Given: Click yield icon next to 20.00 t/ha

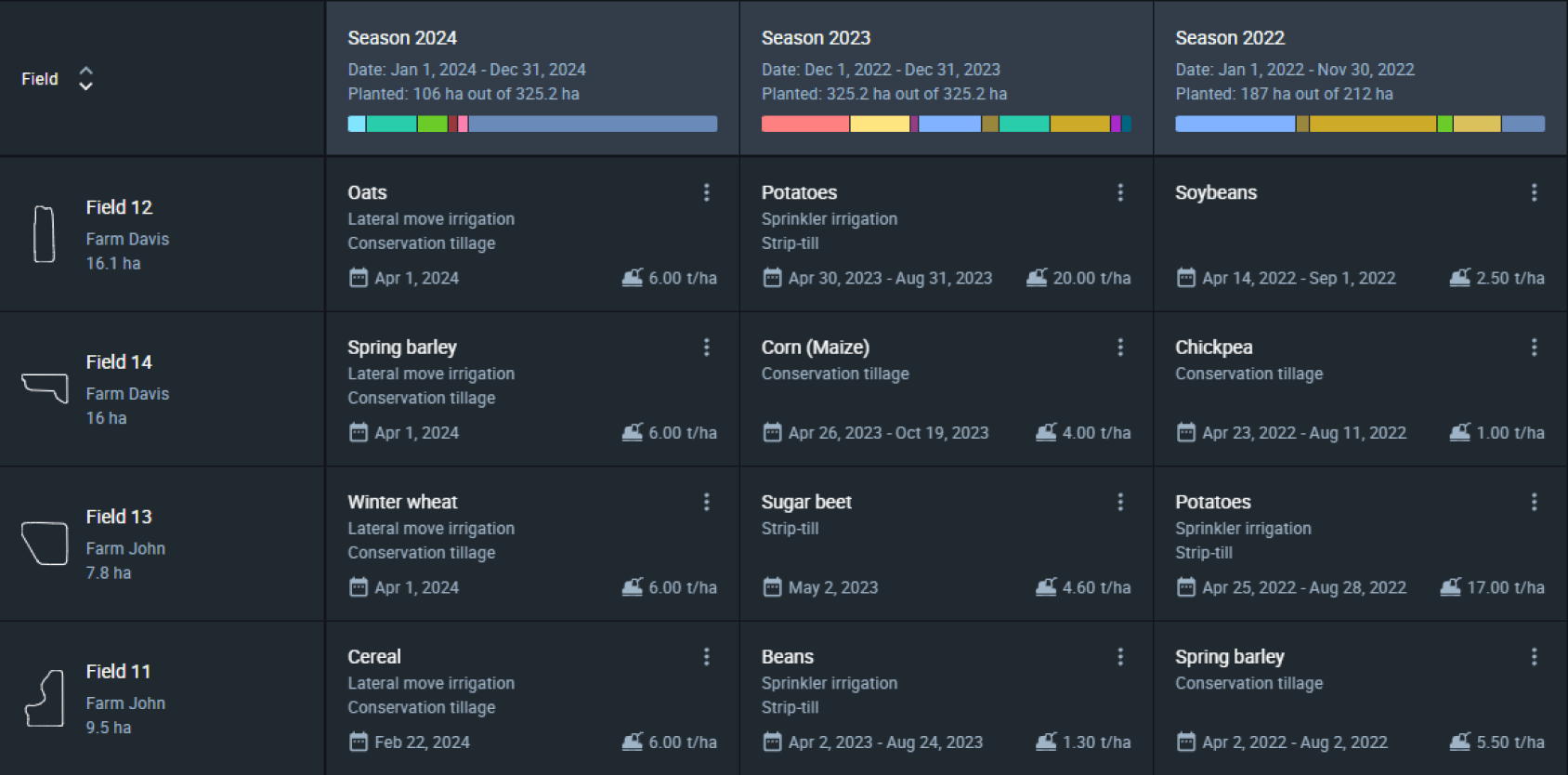Looking at the screenshot, I should pyautogui.click(x=1037, y=277).
